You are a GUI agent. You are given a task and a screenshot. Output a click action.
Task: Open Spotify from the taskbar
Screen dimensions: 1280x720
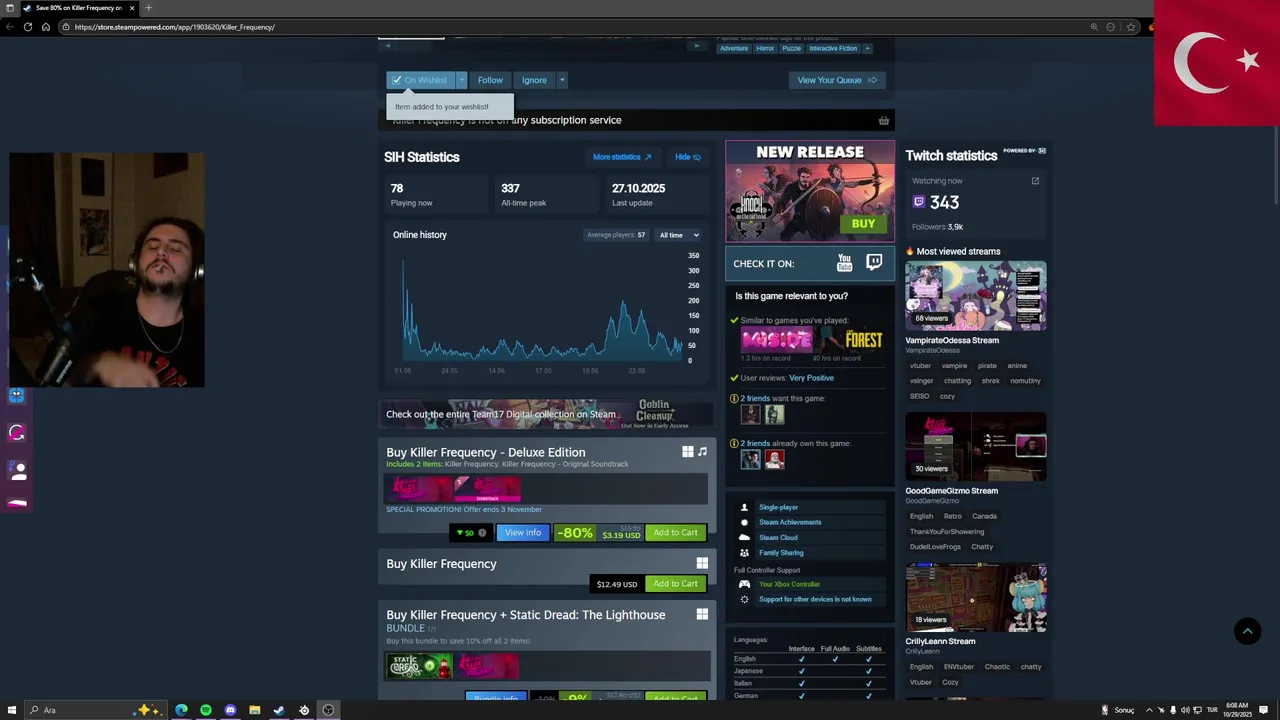[206, 710]
